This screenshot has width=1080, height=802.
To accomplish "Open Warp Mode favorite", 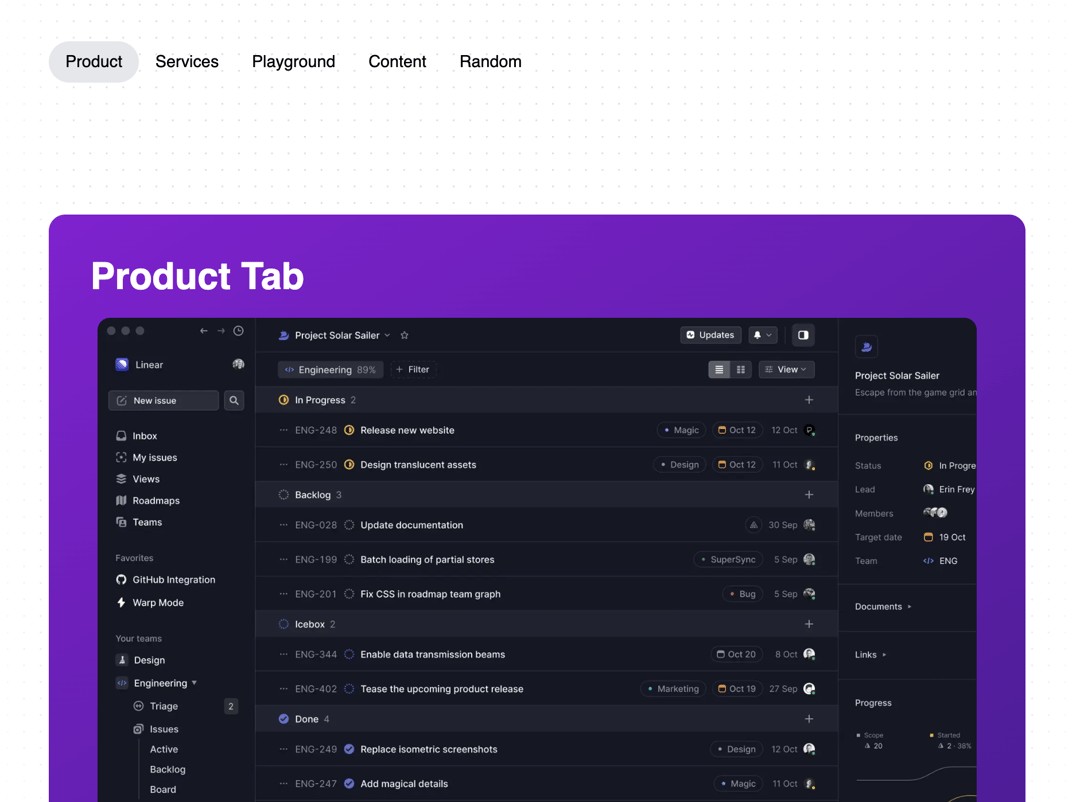I will 150,602.
